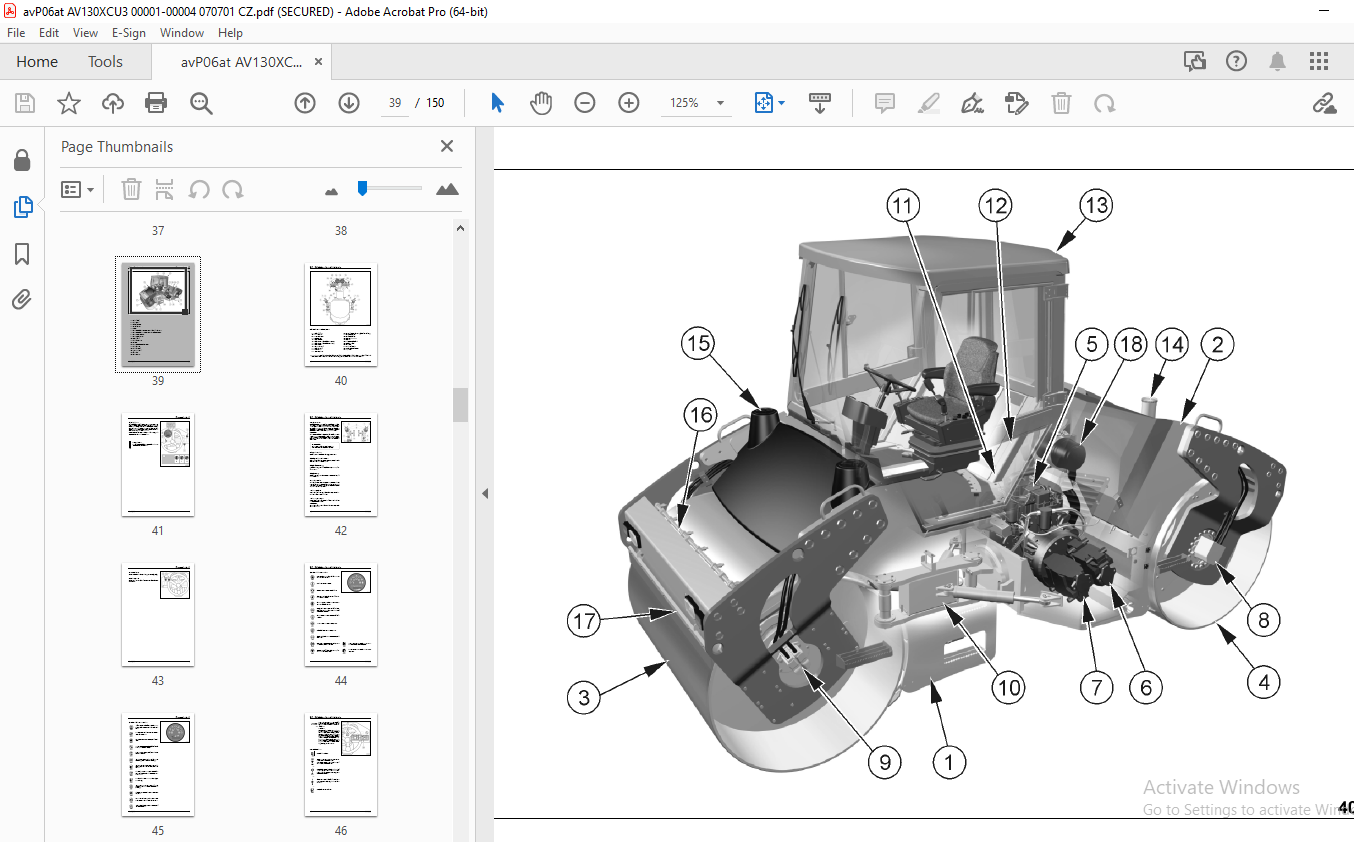Expand the fit page options arrow
The image size is (1354, 842).
[x=782, y=103]
